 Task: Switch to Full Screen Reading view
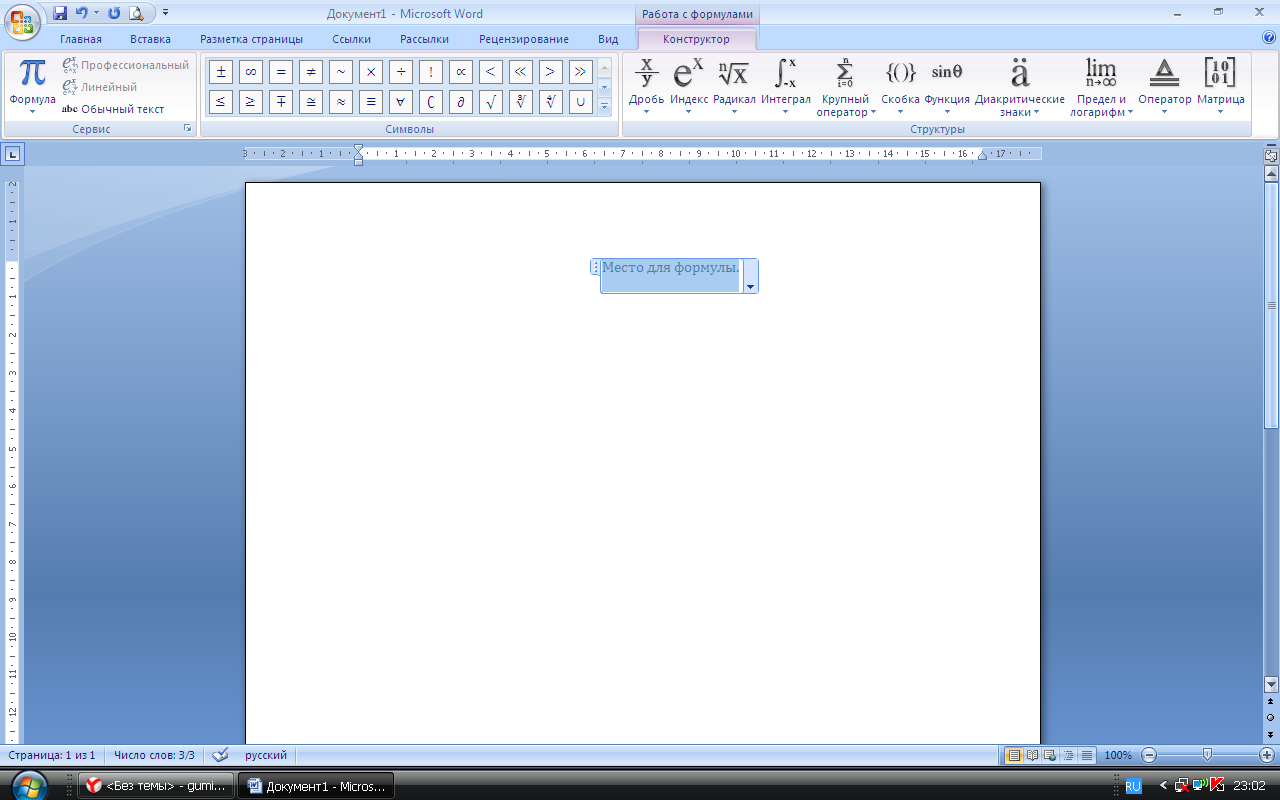(1031, 755)
